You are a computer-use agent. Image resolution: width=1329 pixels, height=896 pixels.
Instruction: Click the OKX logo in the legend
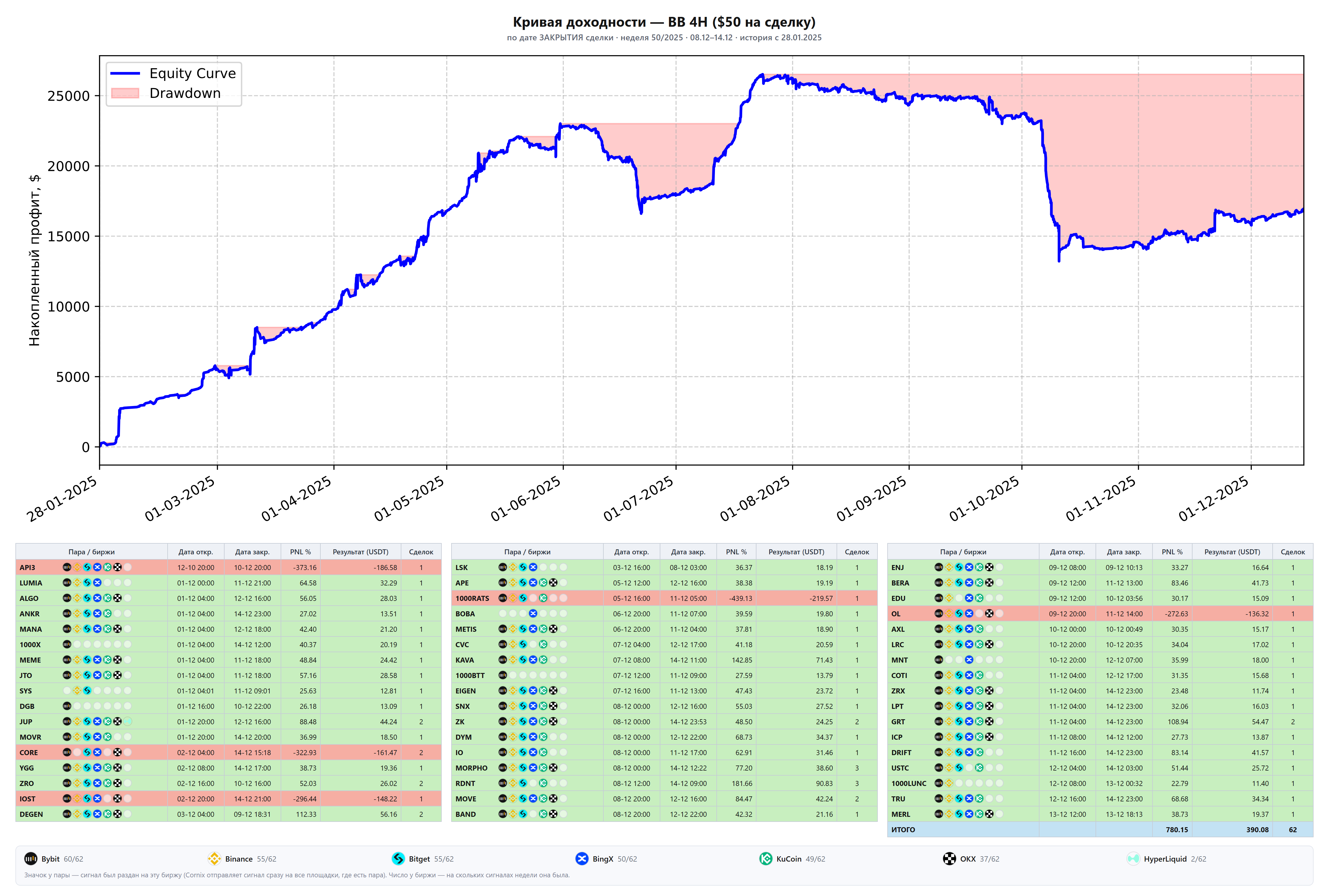click(x=949, y=858)
